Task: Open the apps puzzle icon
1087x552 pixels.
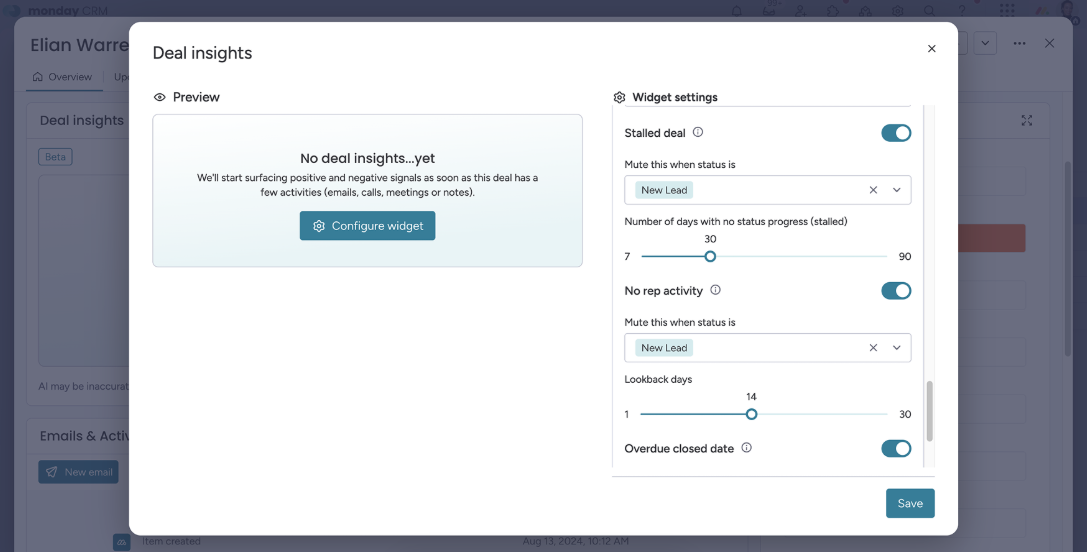Action: pyautogui.click(x=833, y=10)
